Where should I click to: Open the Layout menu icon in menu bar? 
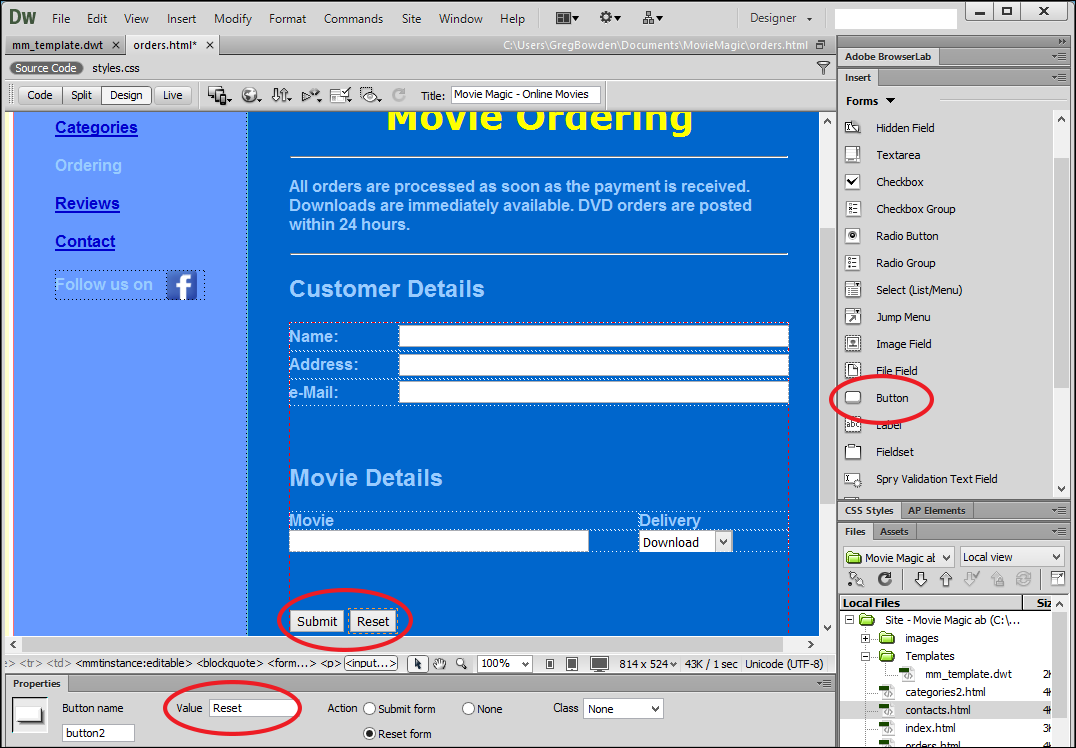pyautogui.click(x=567, y=19)
